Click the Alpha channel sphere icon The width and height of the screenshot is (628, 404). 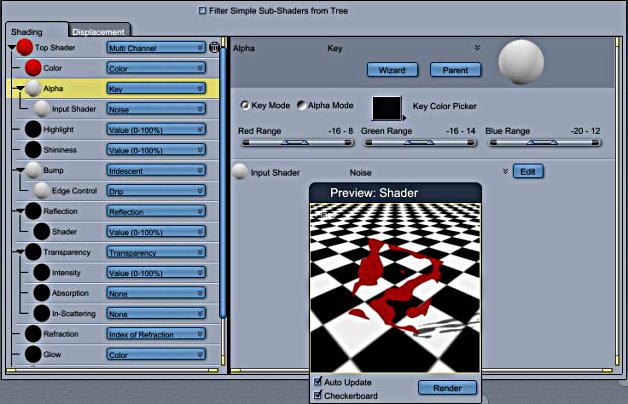point(32,88)
